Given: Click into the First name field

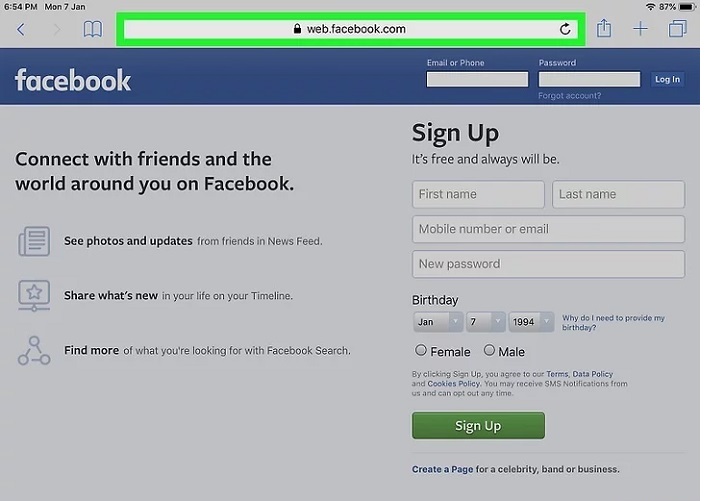Looking at the screenshot, I should click(478, 194).
